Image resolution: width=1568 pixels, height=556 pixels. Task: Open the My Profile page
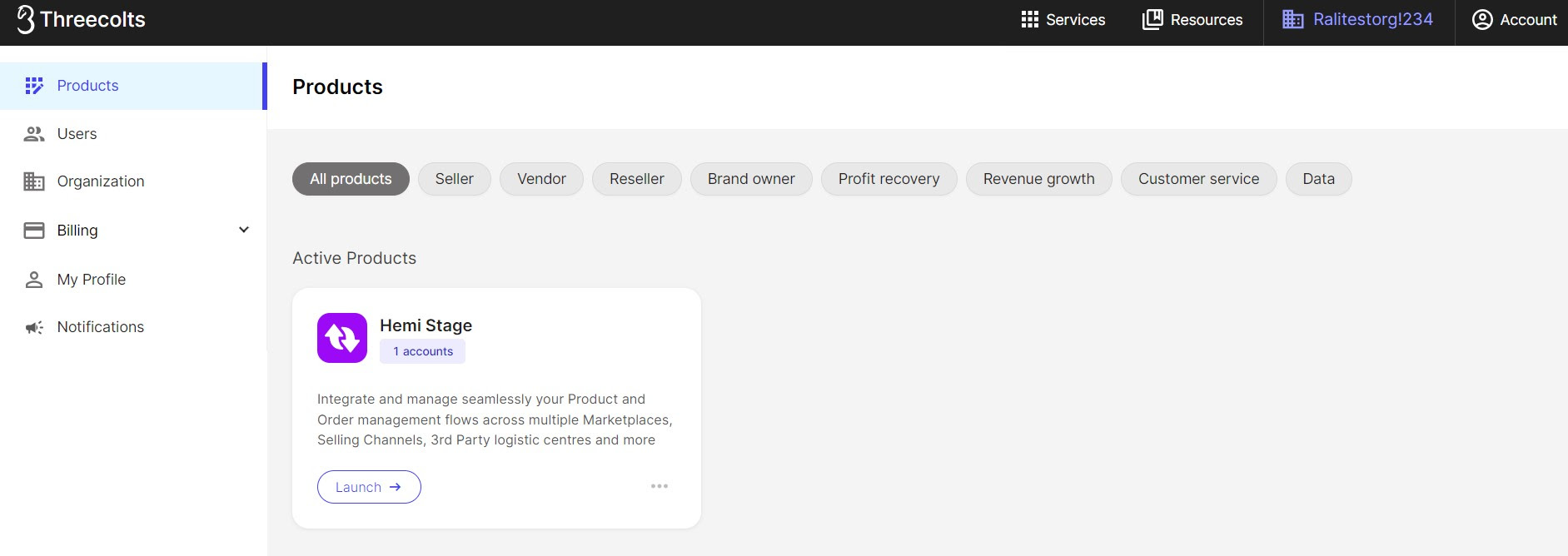click(92, 280)
